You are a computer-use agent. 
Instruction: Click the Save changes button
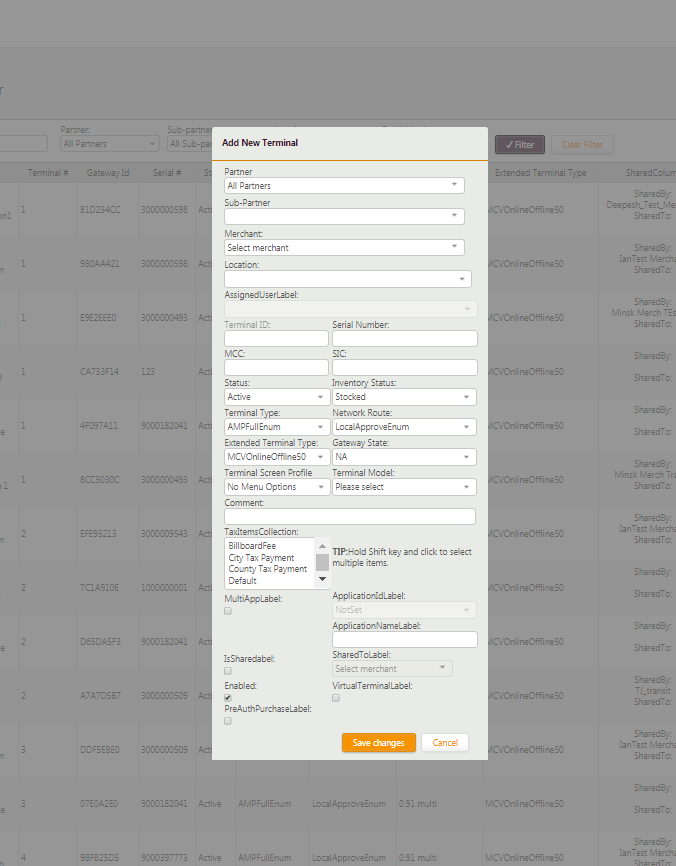(x=378, y=743)
